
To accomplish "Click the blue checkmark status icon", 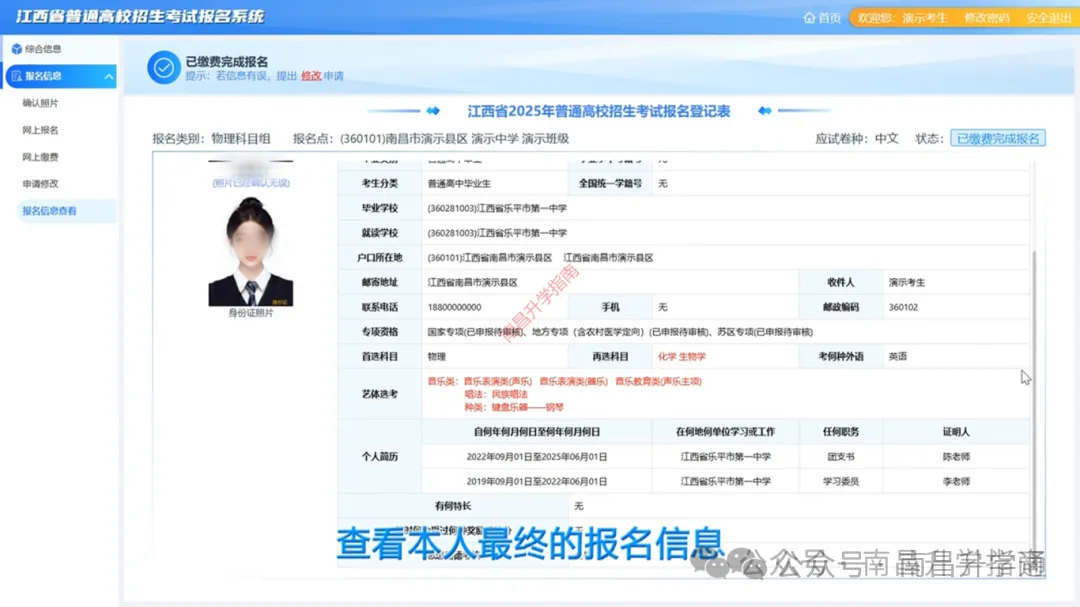I will (x=164, y=68).
